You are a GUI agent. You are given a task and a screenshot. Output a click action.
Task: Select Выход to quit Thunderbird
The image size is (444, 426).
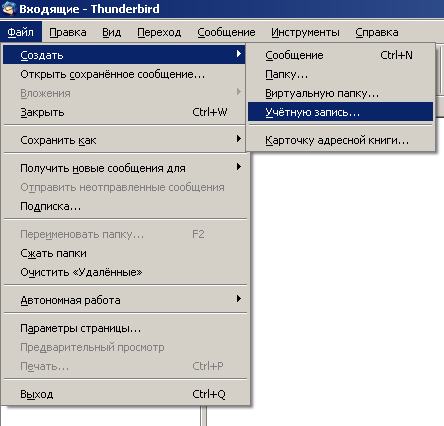click(125, 394)
